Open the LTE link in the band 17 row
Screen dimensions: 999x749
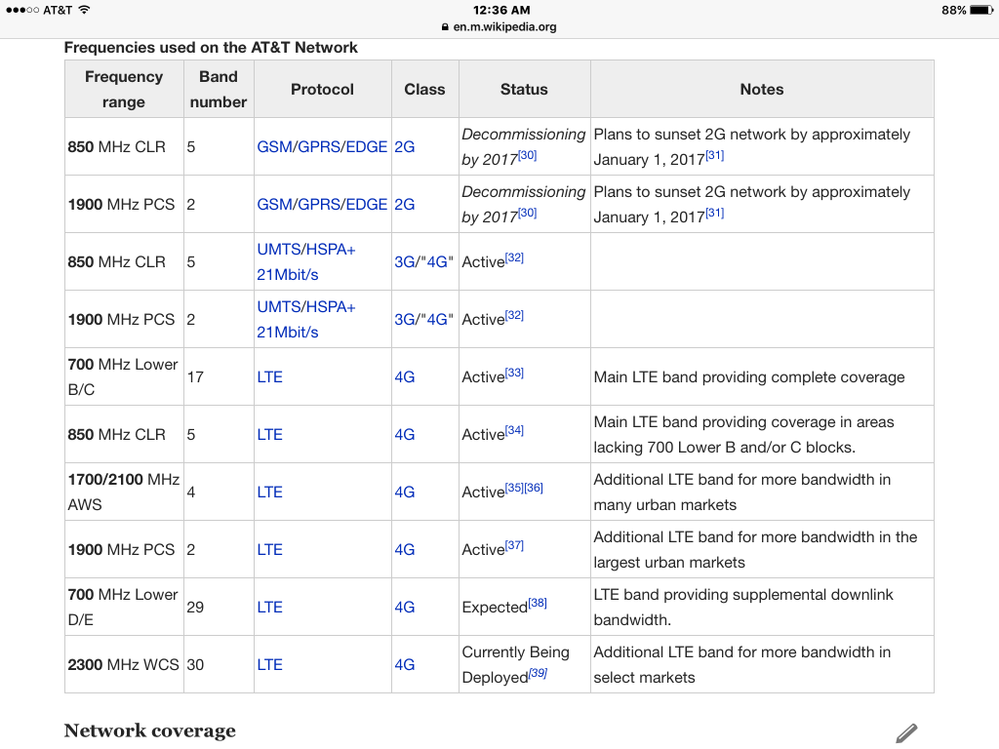point(270,377)
